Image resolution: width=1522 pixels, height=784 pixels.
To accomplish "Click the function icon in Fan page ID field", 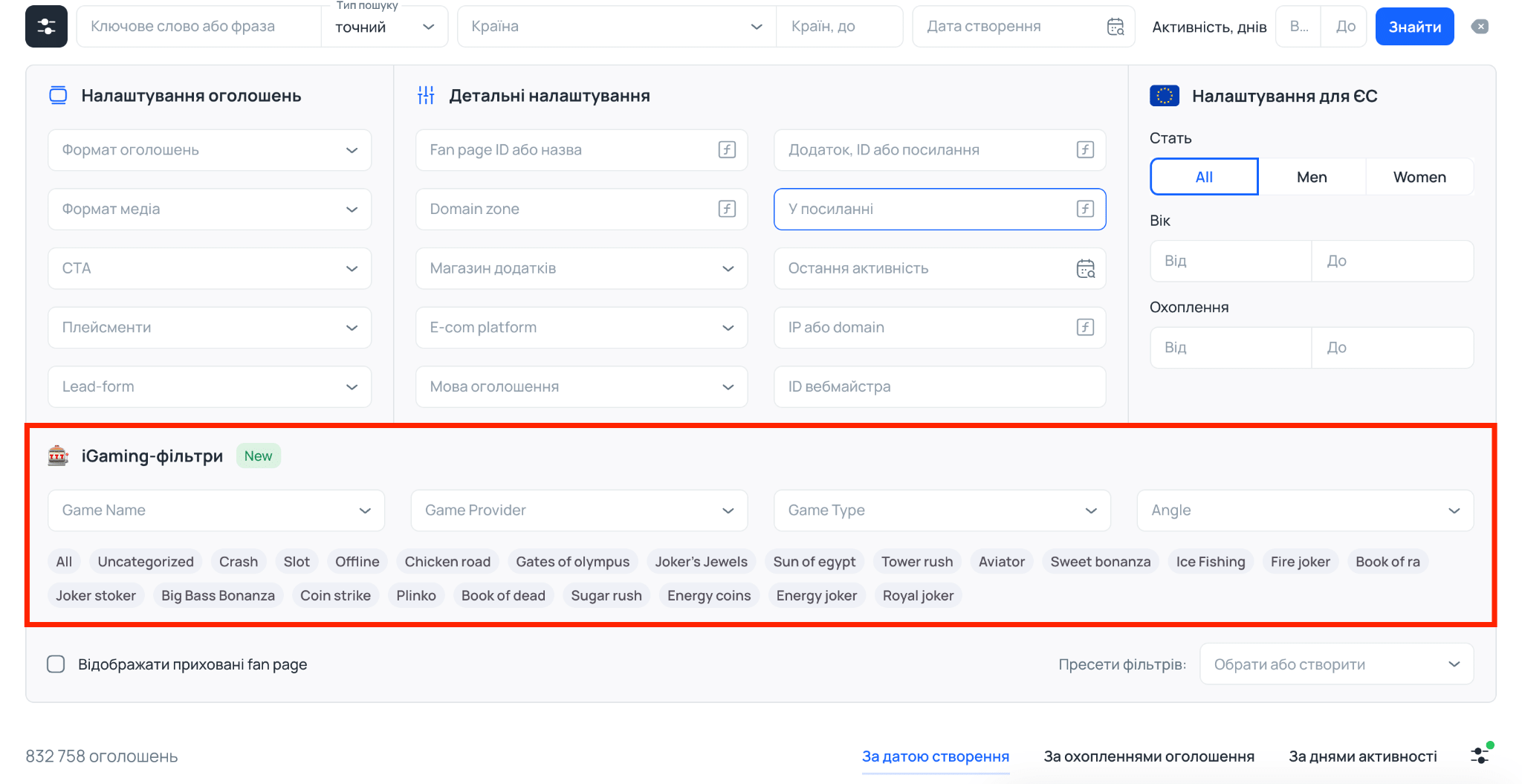I will tap(727, 149).
